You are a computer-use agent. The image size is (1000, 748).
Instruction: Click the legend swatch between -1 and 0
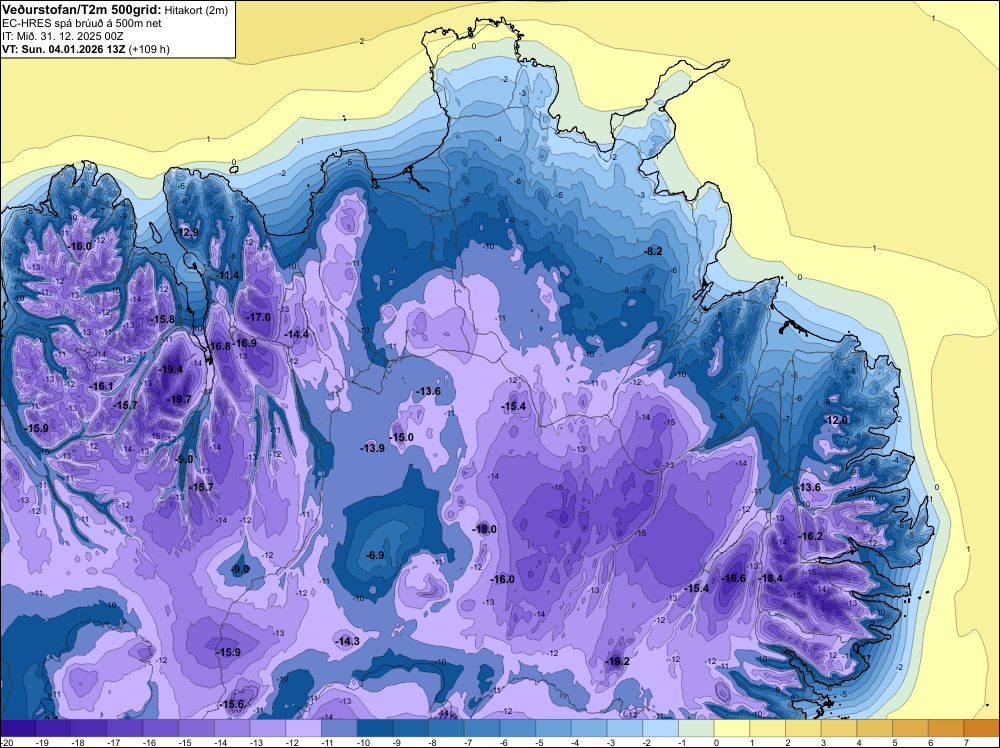[696, 728]
